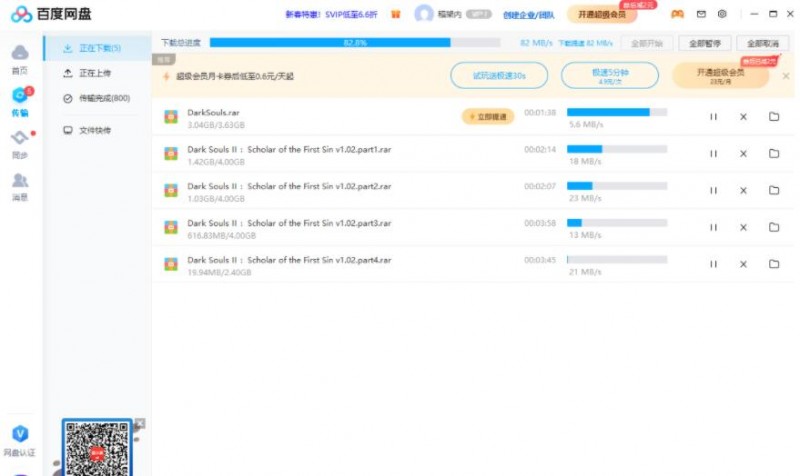Dismiss the membership promo banner
Viewport: 800px width, 476px height.
786,76
